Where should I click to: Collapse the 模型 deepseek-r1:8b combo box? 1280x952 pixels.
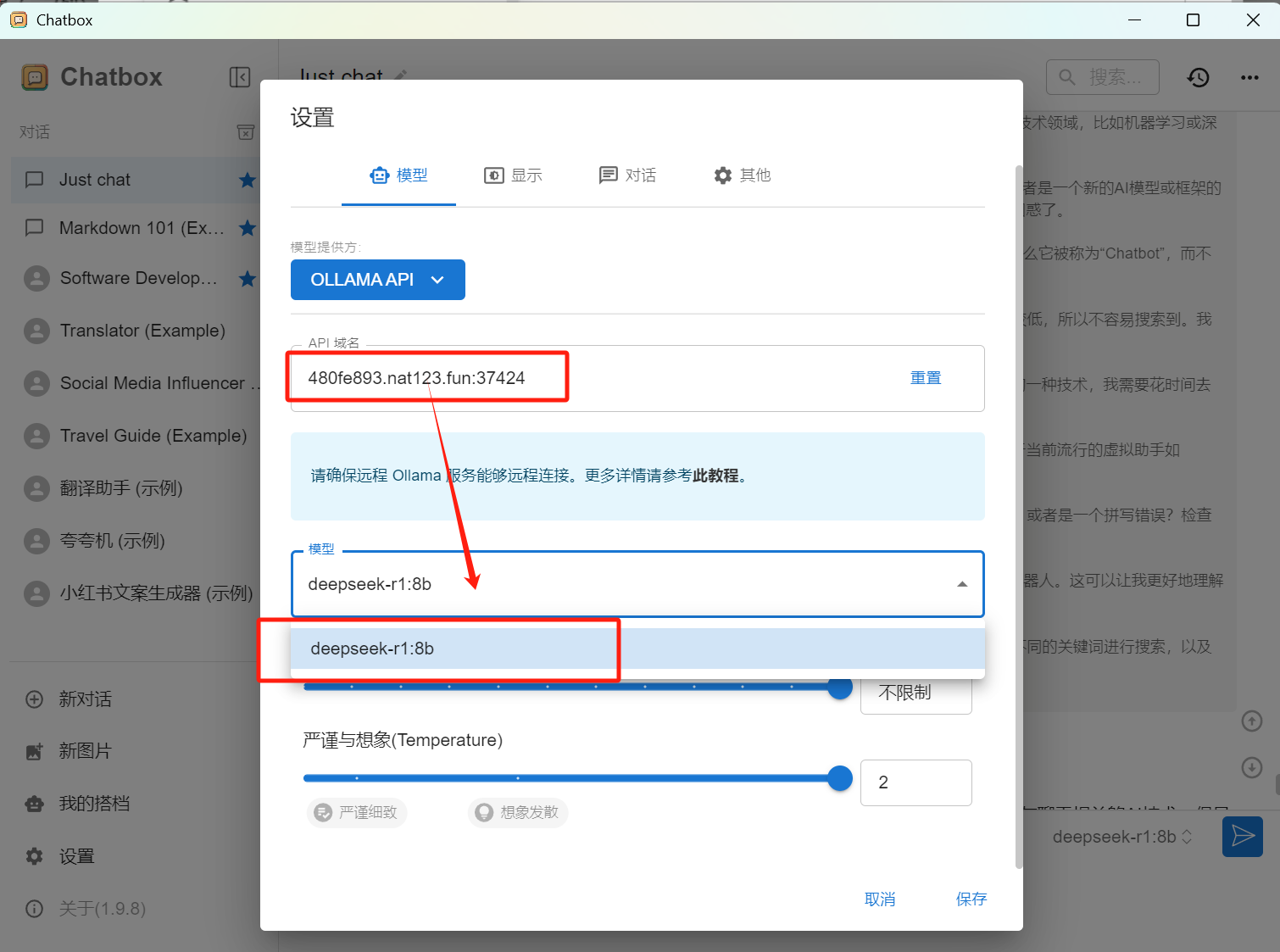pyautogui.click(x=637, y=584)
